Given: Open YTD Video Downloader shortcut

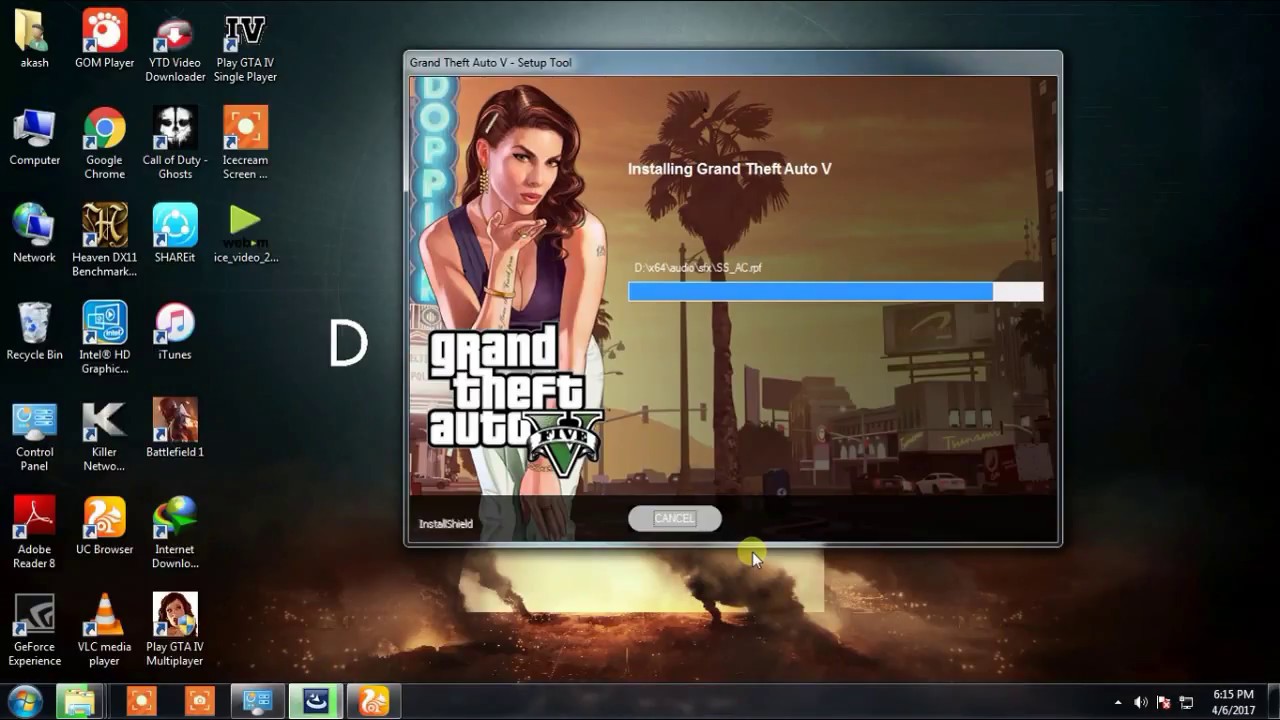Looking at the screenshot, I should pyautogui.click(x=175, y=47).
